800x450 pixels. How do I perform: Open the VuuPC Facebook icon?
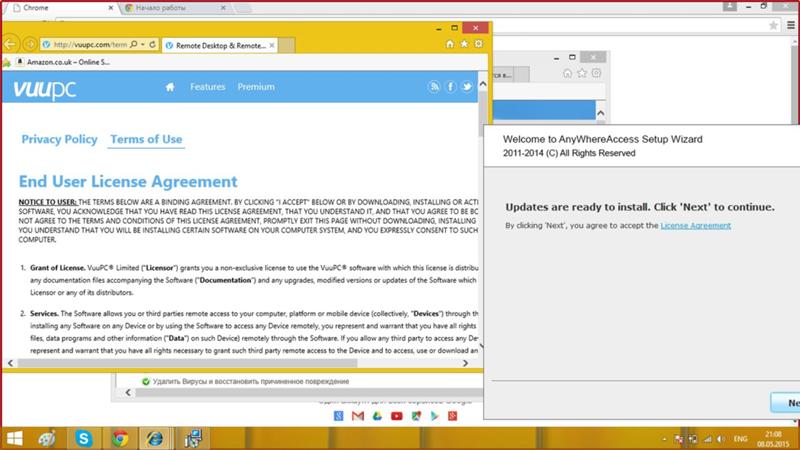click(x=450, y=87)
